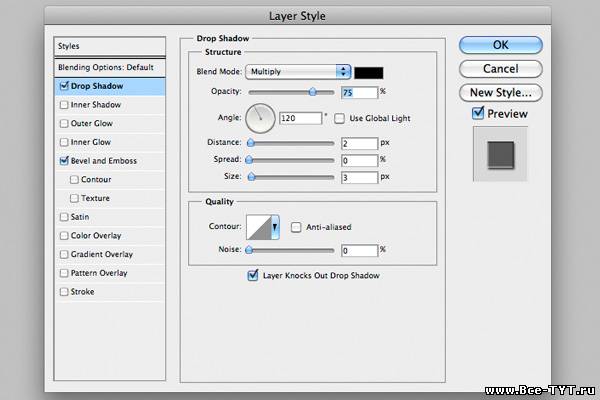Screen dimensions: 600x400
Task: Click the Noise slider handle
Action: (x=249, y=250)
